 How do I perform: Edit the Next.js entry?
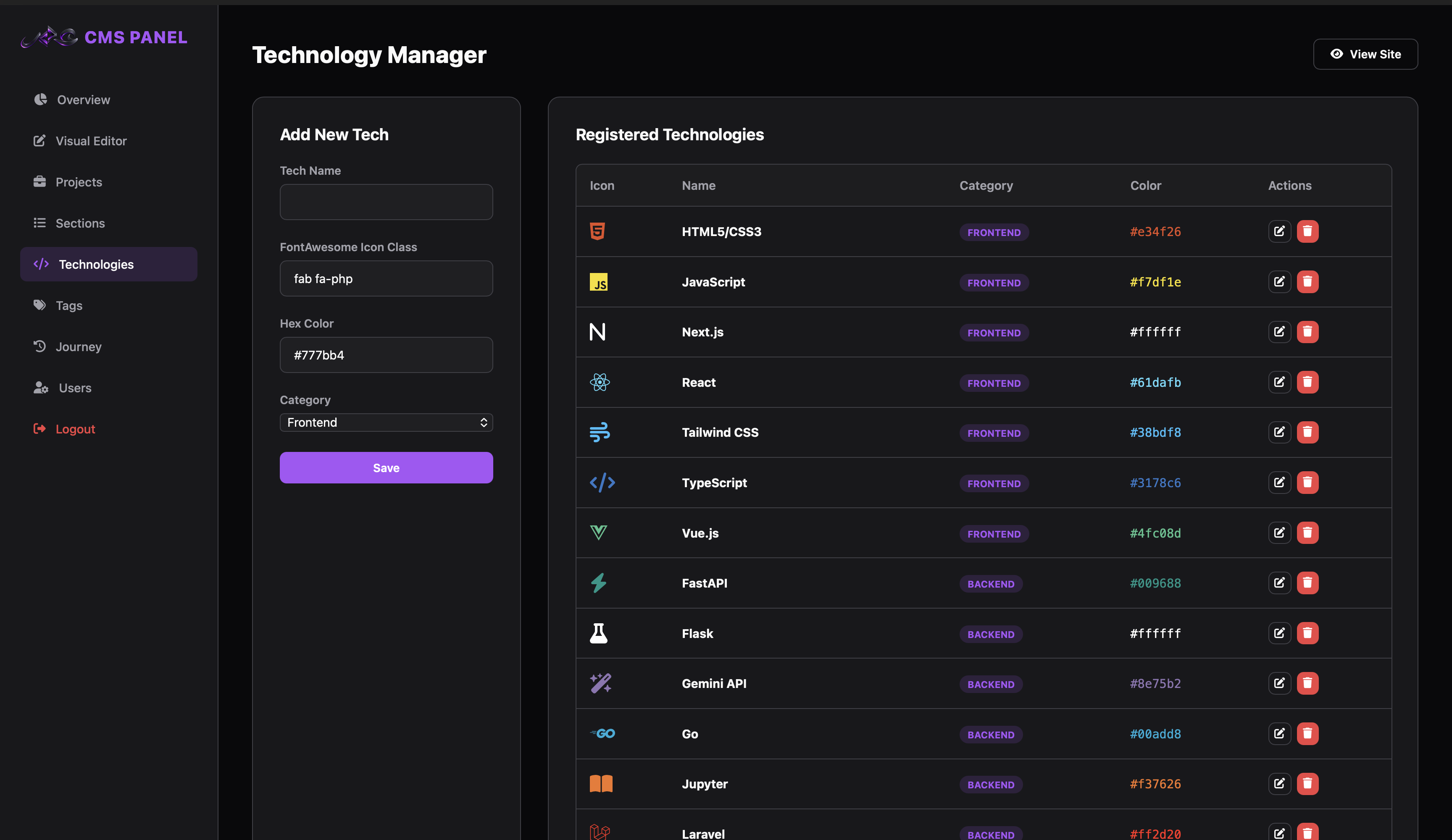[1278, 331]
